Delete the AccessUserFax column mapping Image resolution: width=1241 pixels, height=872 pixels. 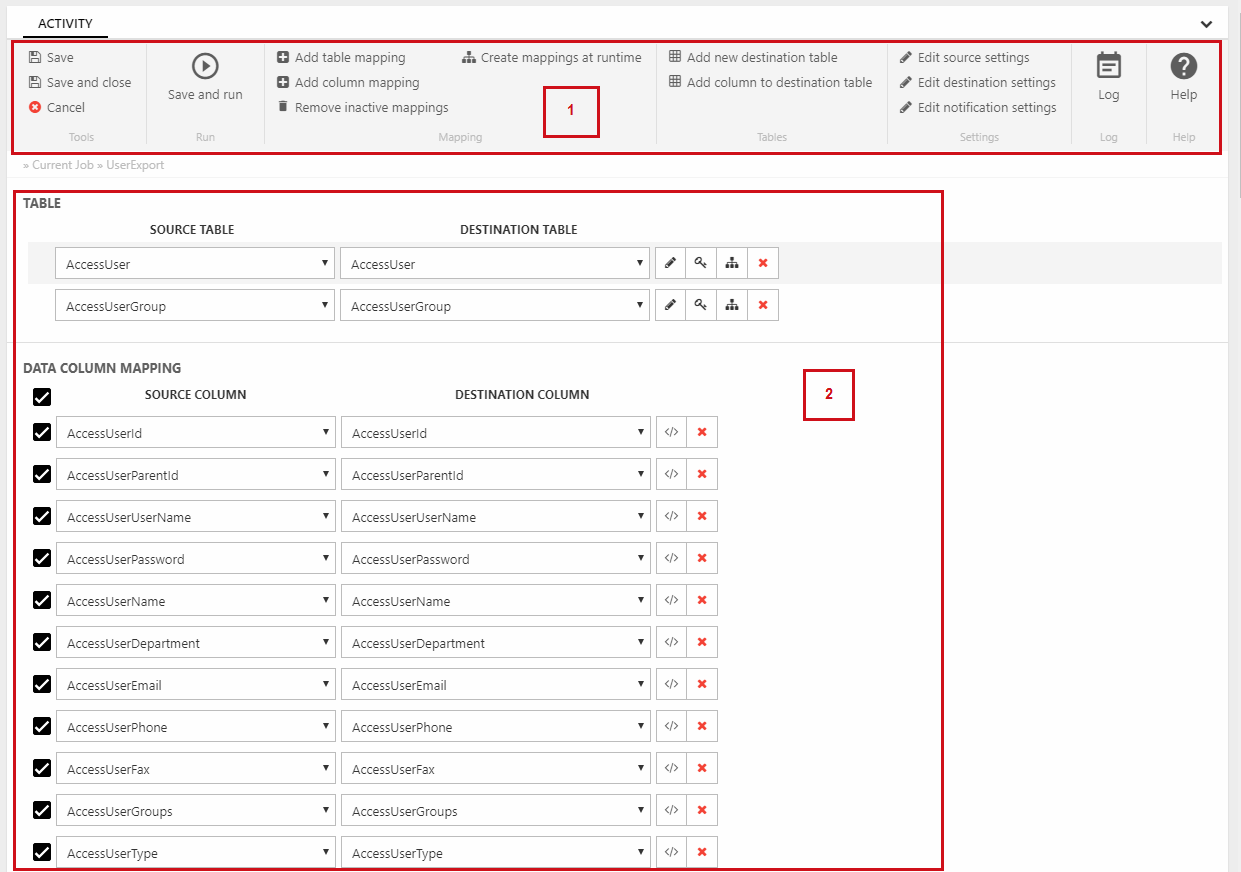pos(702,769)
